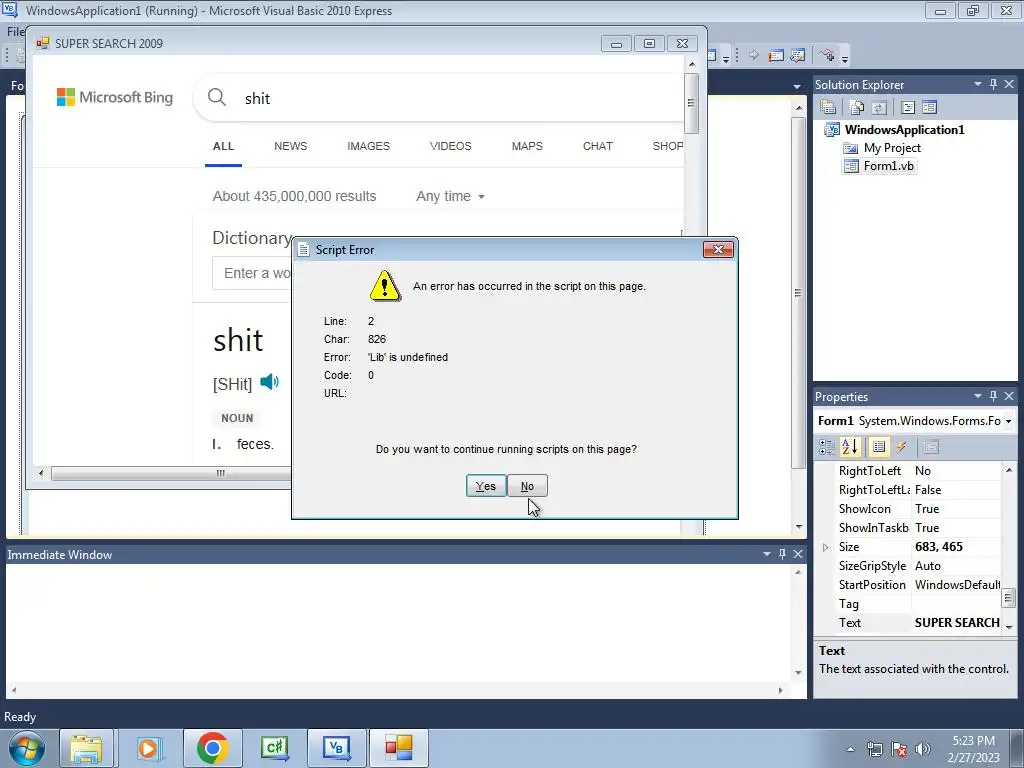Play pronunciation with the speaker icon
1024x768 pixels.
[269, 381]
